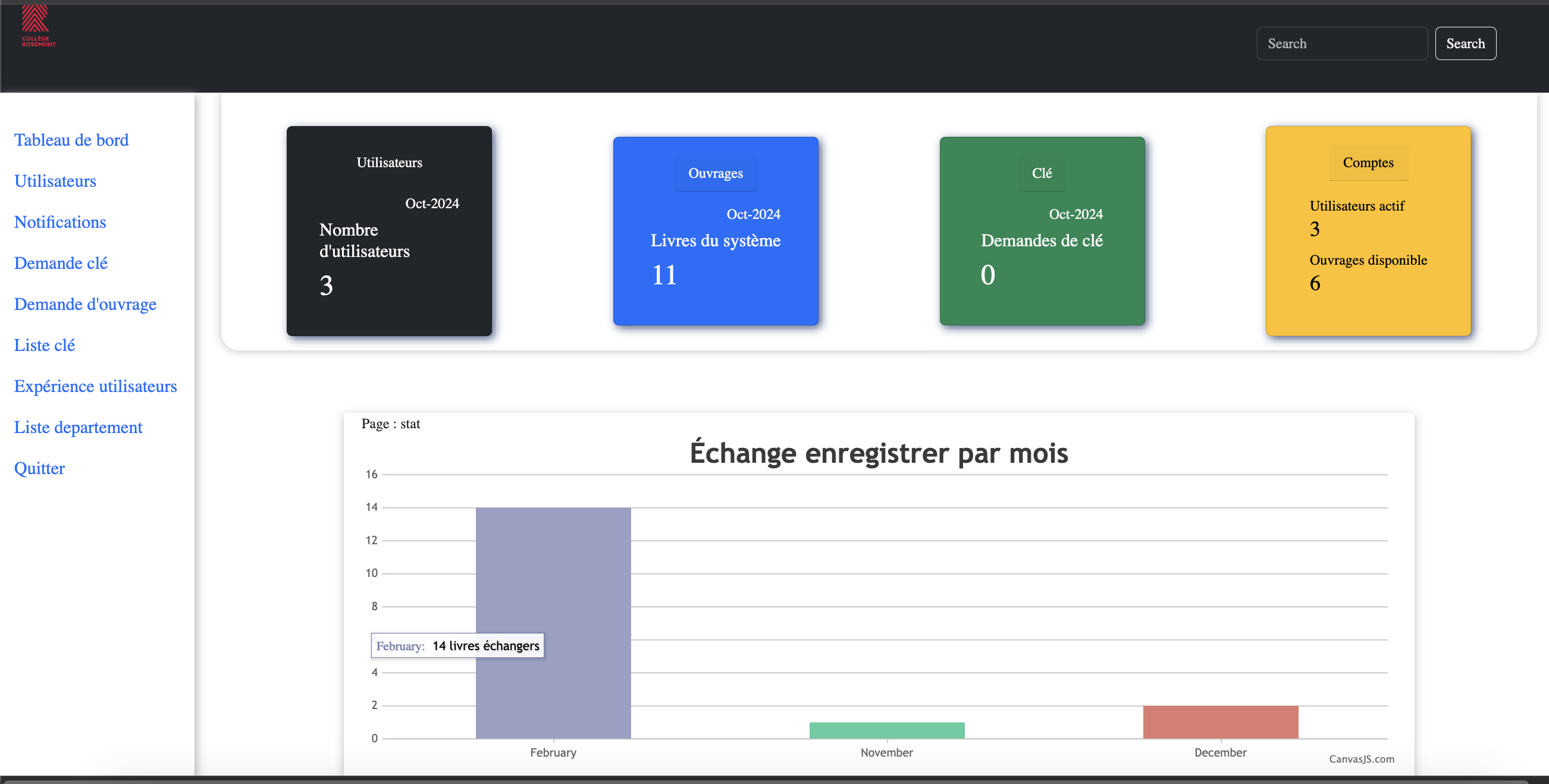Open Expérience utilisateurs section
The width and height of the screenshot is (1549, 784).
pos(95,386)
